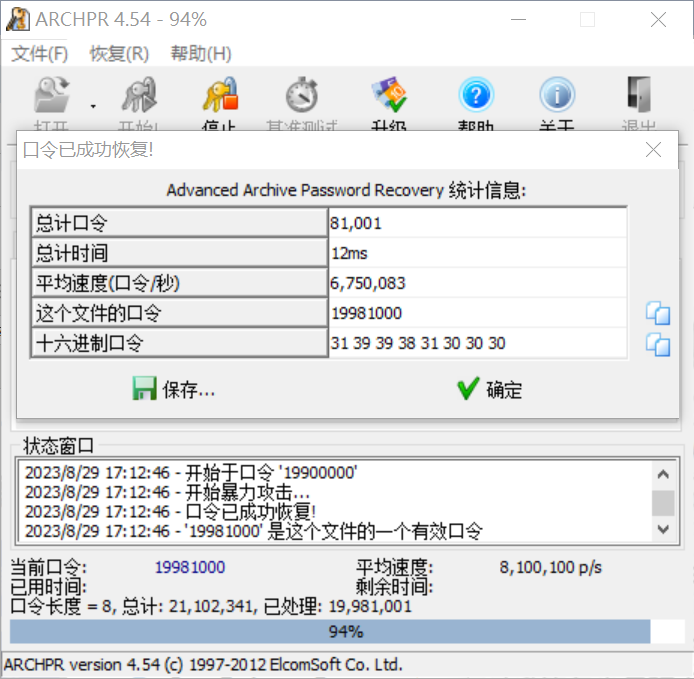Image resolution: width=694 pixels, height=679 pixels.
Task: Click the 总计时间 row label
Action: click(179, 253)
